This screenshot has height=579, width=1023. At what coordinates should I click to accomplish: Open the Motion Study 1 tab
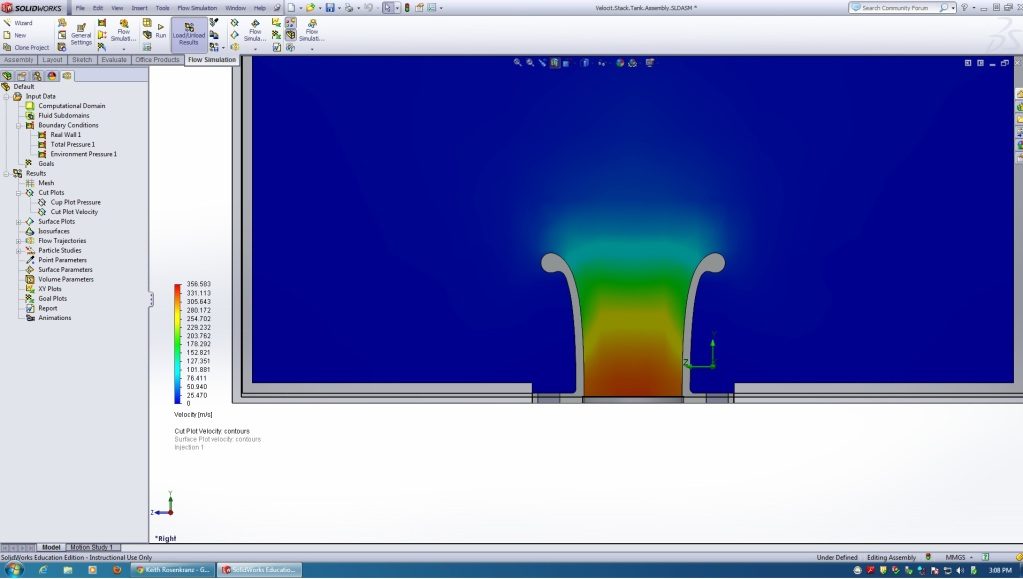click(x=91, y=547)
